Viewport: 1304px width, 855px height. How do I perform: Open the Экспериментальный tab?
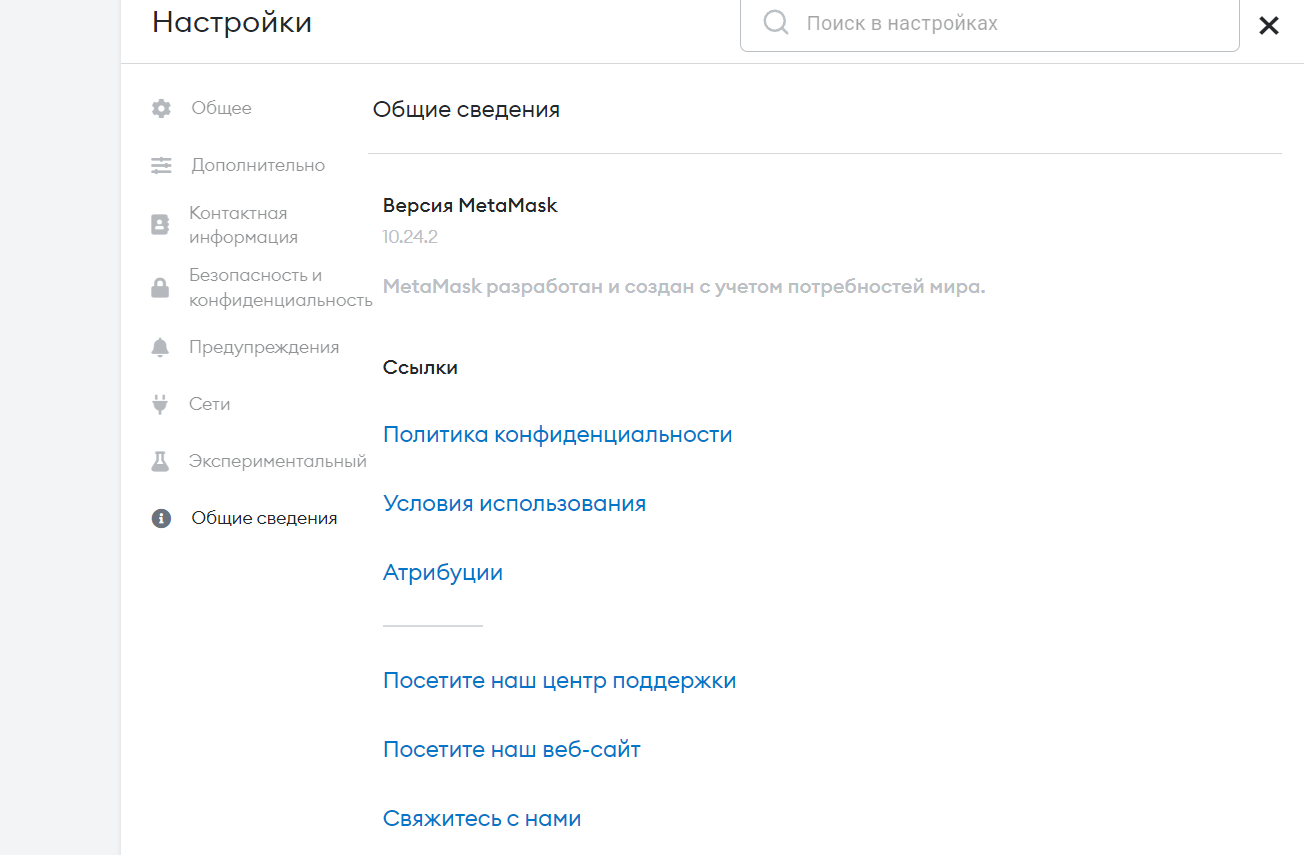(x=278, y=461)
